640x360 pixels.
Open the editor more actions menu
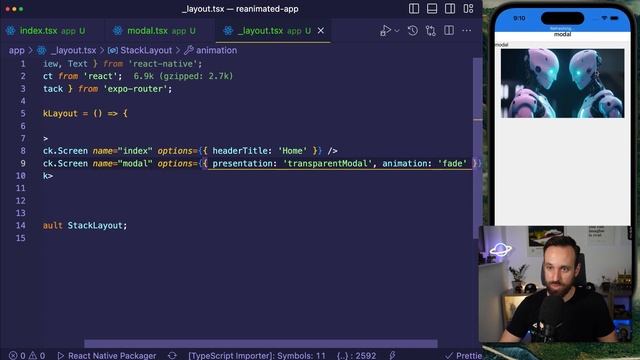(467, 30)
